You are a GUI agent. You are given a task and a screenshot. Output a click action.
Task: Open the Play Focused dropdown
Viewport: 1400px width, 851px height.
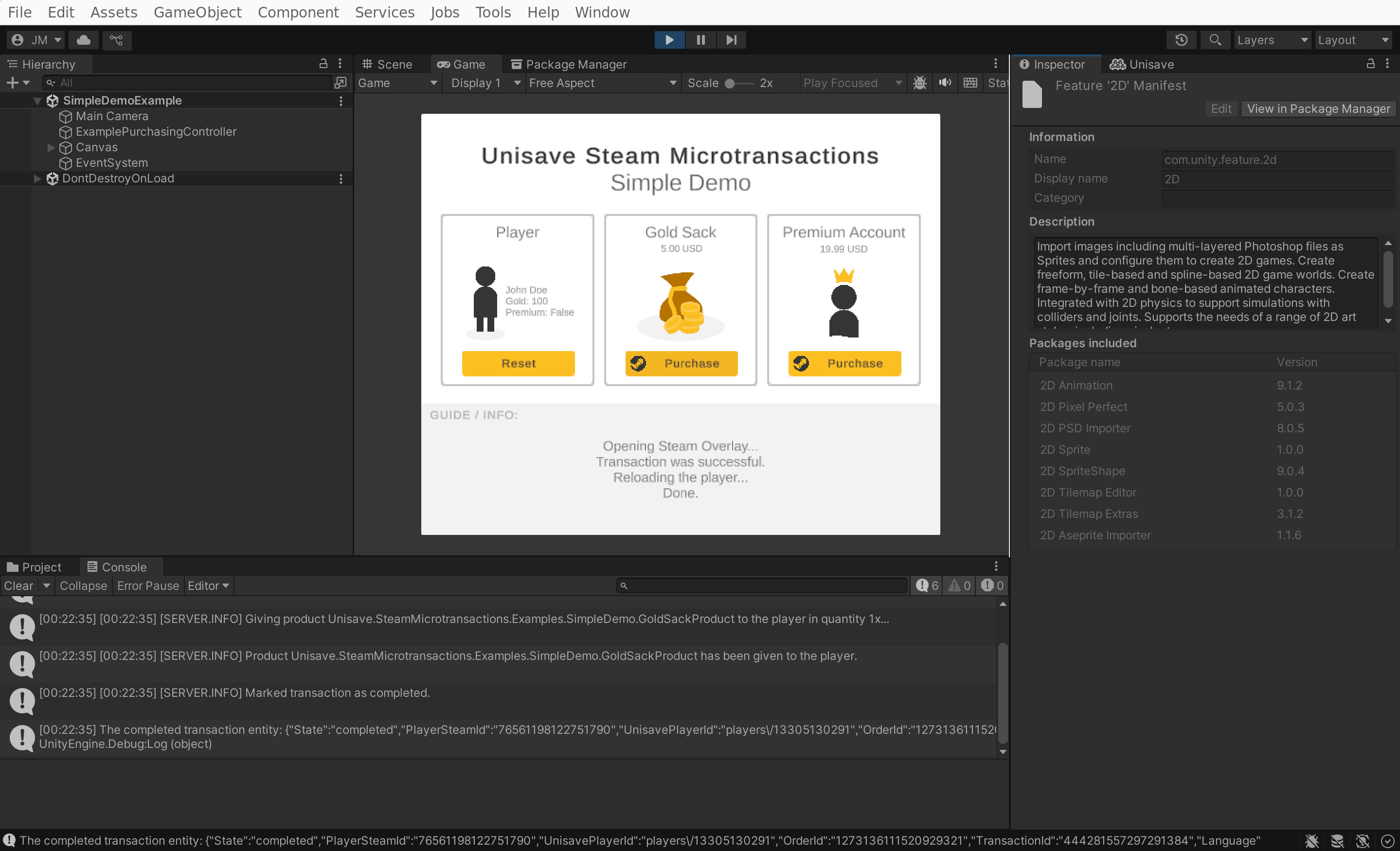click(852, 83)
